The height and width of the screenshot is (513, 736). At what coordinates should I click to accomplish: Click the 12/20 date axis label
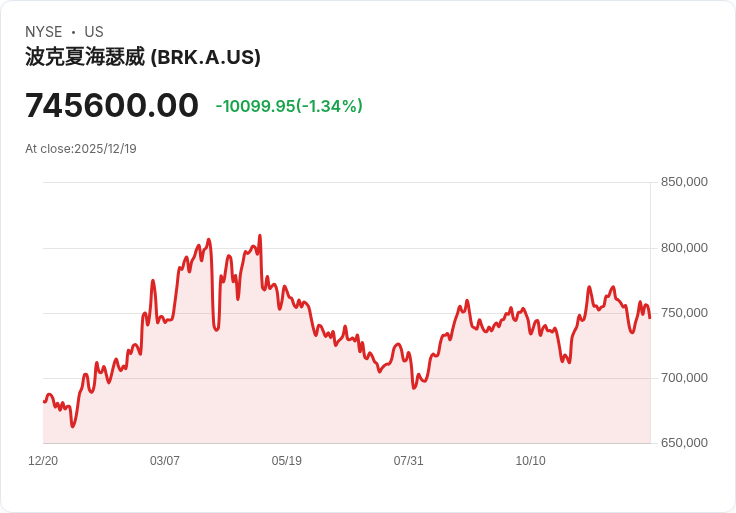43,461
